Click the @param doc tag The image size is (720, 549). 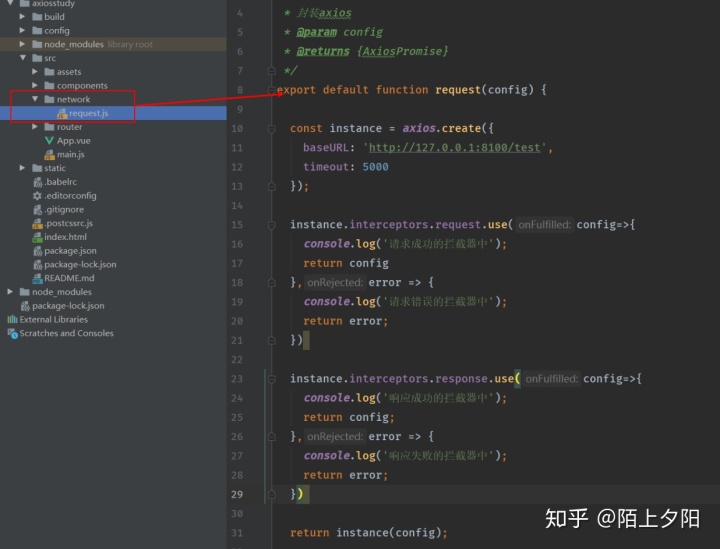316,32
